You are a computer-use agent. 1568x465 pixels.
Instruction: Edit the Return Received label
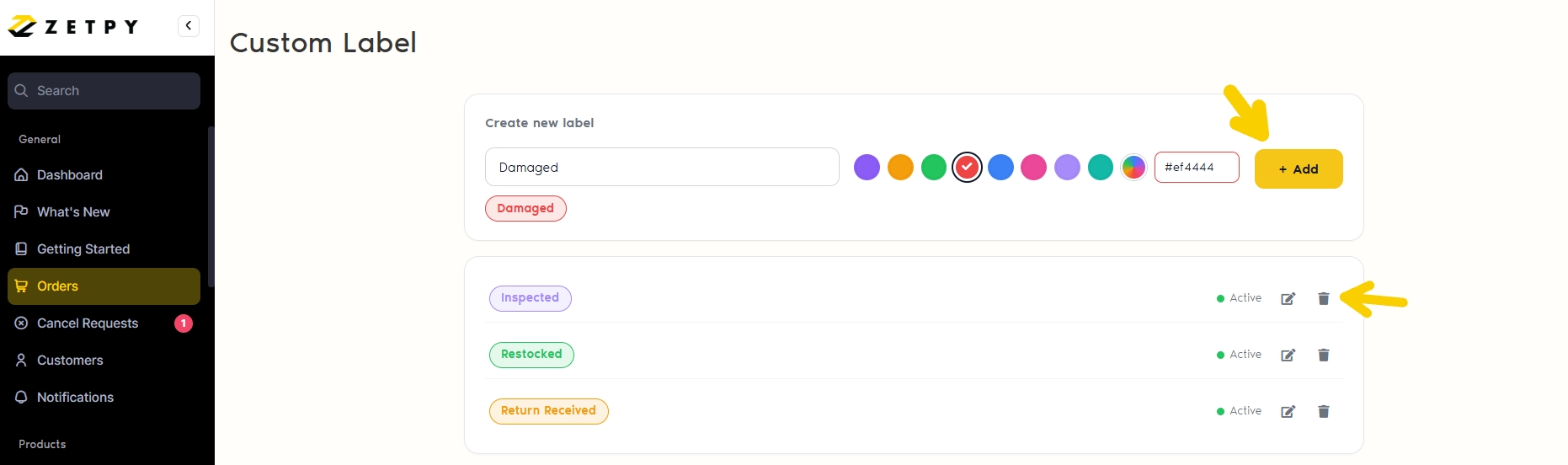(x=1288, y=411)
